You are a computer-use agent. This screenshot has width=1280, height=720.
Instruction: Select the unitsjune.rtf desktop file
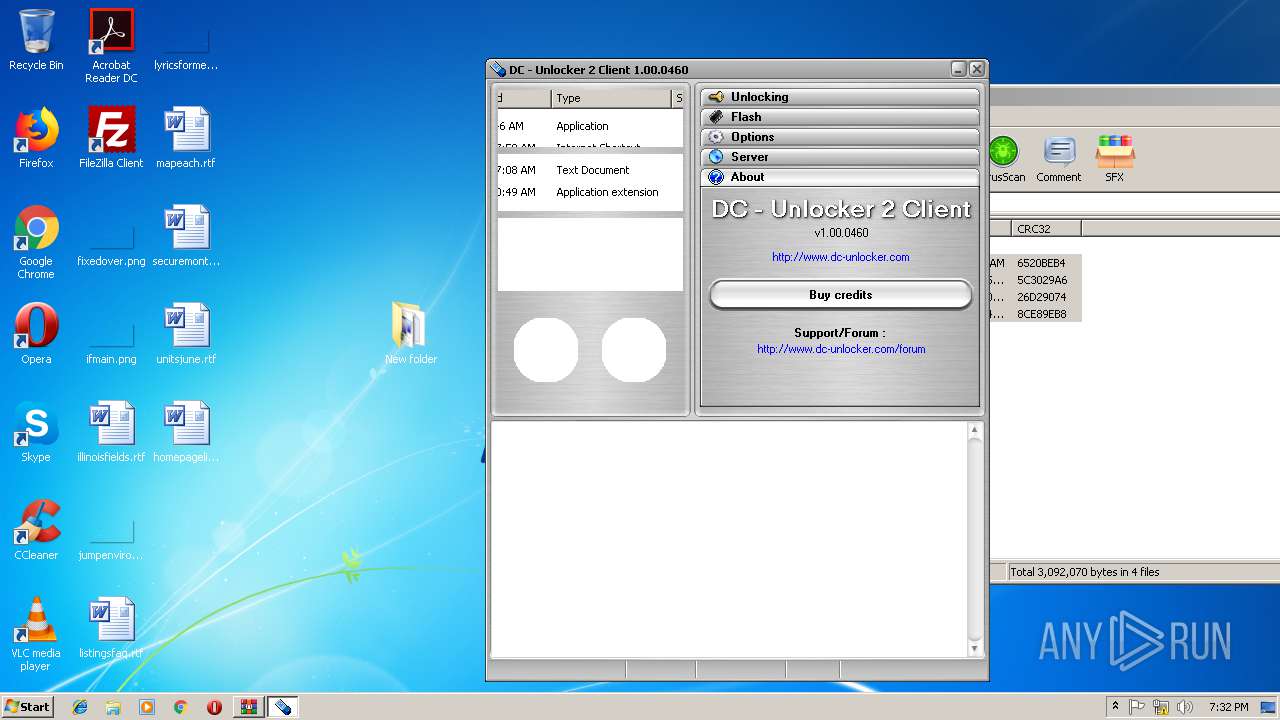(x=186, y=334)
